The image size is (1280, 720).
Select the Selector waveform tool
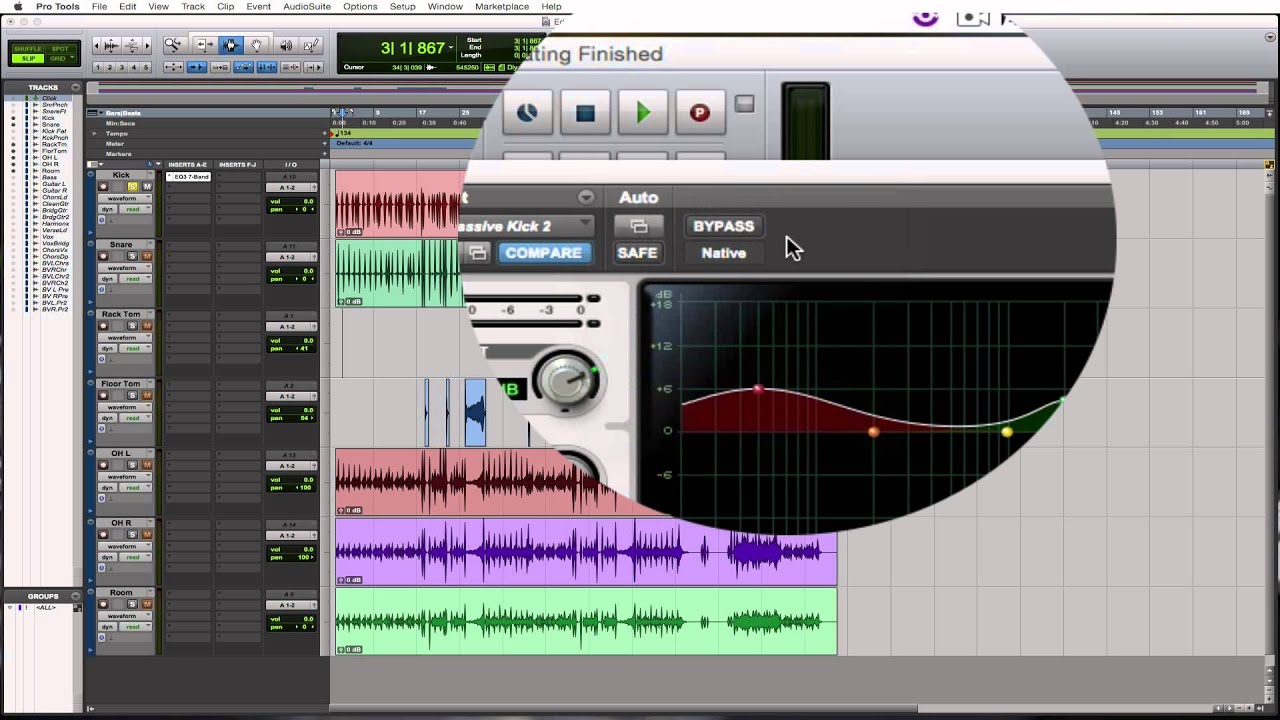(231, 45)
